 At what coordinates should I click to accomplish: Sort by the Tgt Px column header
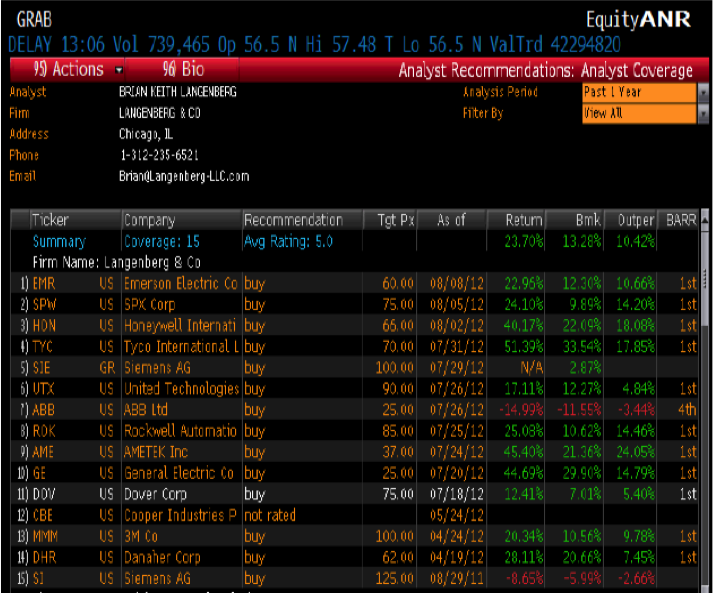click(390, 220)
